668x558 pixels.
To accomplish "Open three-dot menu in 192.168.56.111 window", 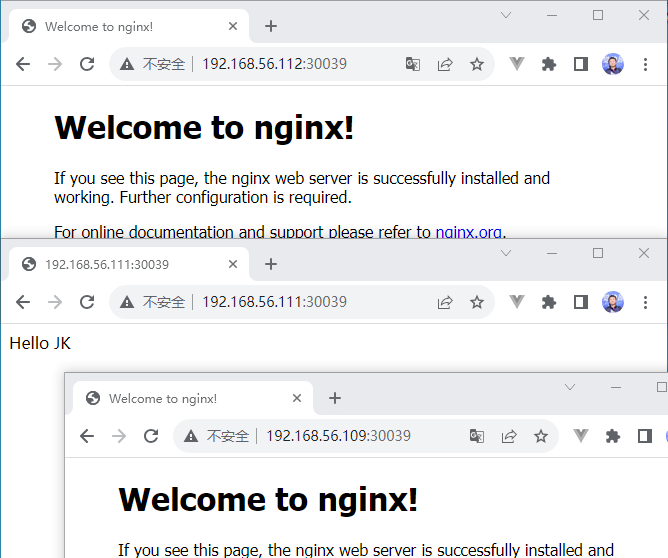I will point(645,302).
